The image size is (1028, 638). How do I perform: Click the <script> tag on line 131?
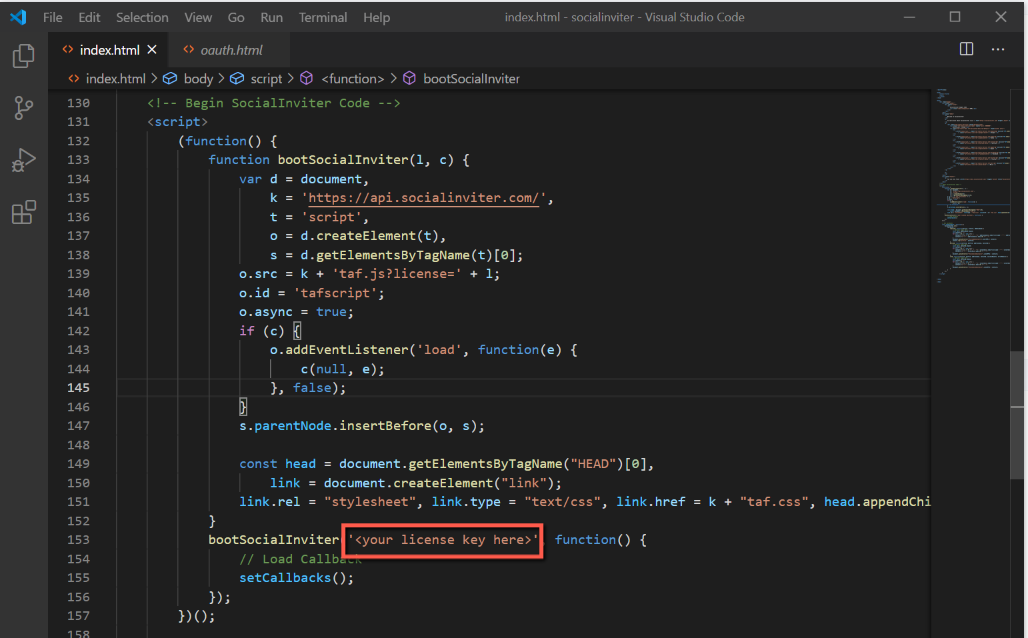[x=178, y=122]
